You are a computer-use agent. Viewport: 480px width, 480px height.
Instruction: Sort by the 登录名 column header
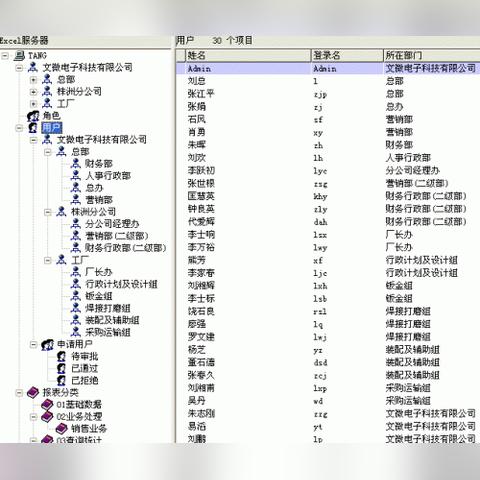[x=347, y=55]
